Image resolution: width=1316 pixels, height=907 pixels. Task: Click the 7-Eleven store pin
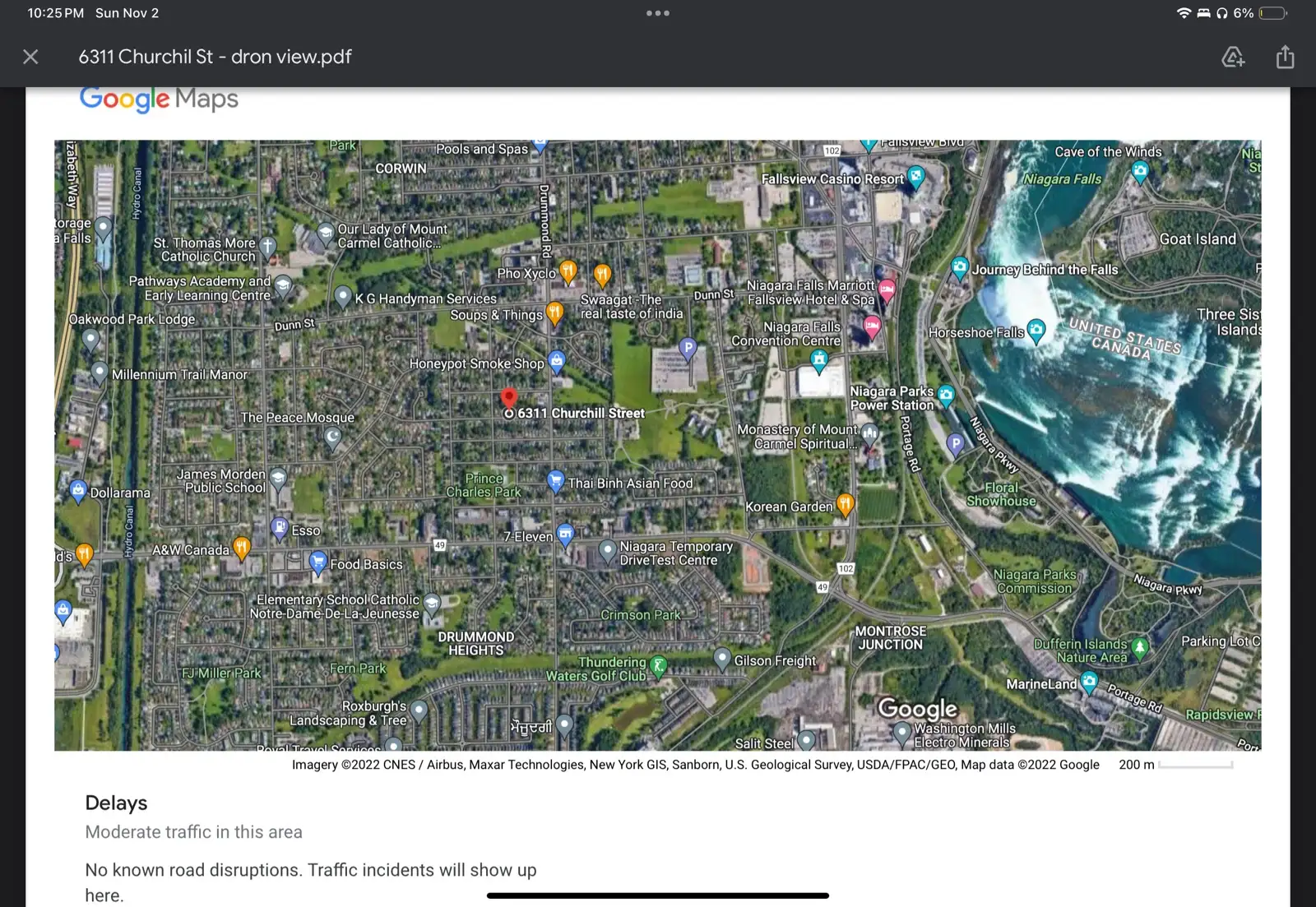click(x=565, y=534)
